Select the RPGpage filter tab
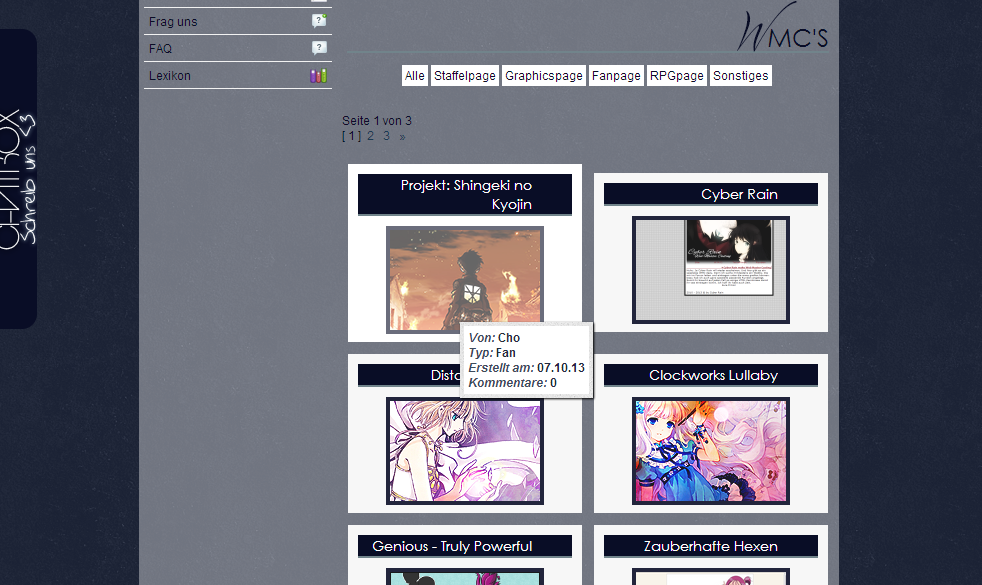This screenshot has width=982, height=585. click(x=676, y=76)
